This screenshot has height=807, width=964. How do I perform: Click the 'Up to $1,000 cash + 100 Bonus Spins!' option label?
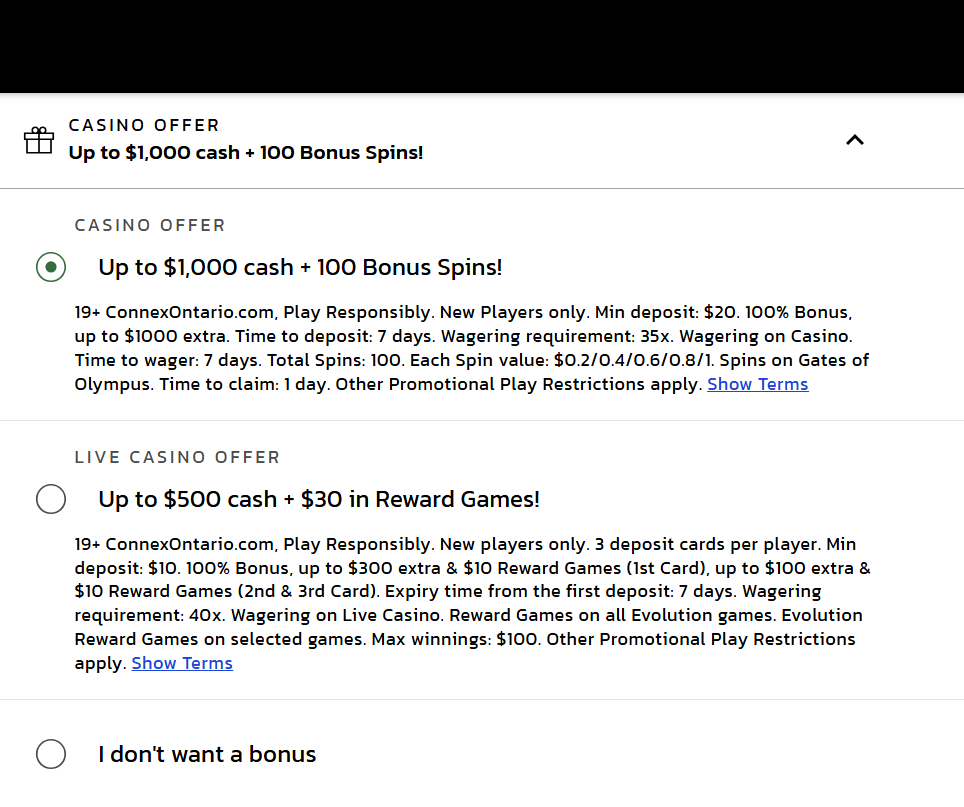[300, 267]
